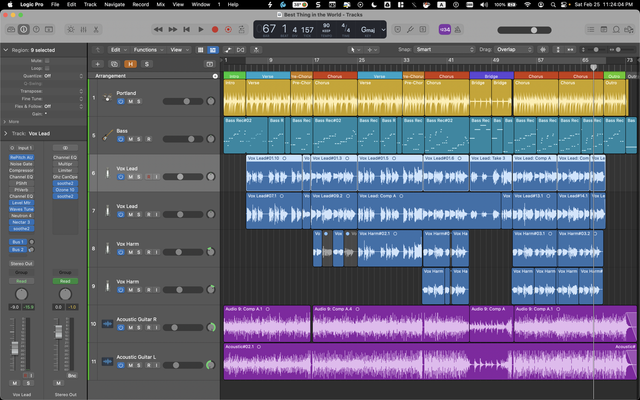The width and height of the screenshot is (640, 400).
Task: Click the green Read automation button
Action: point(65,281)
